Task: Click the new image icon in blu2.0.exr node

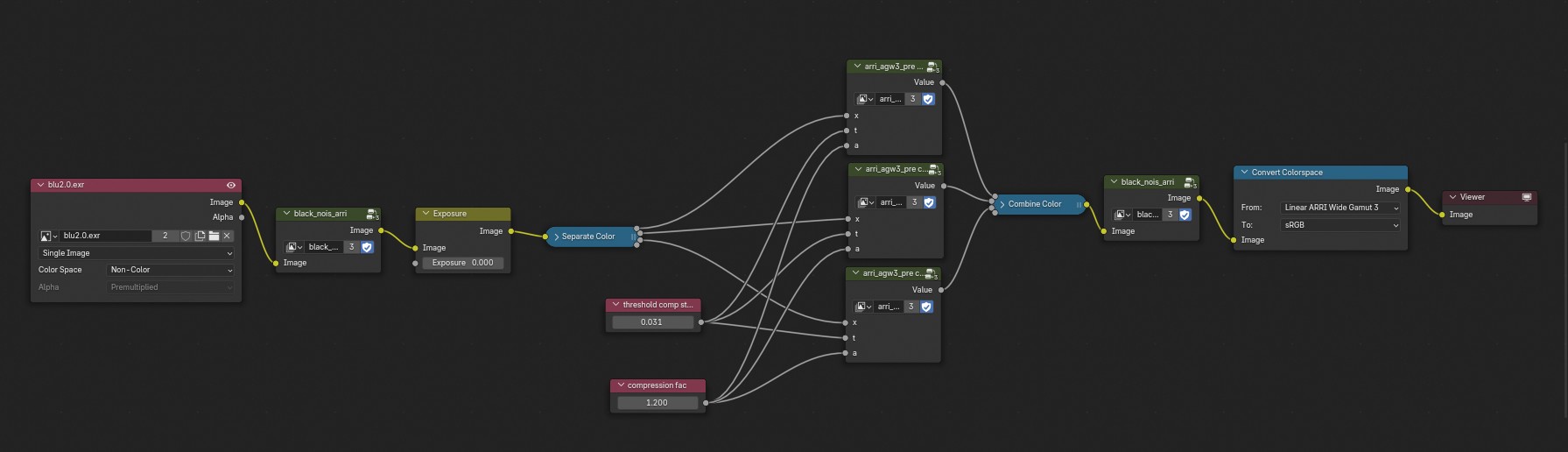Action: 200,236
